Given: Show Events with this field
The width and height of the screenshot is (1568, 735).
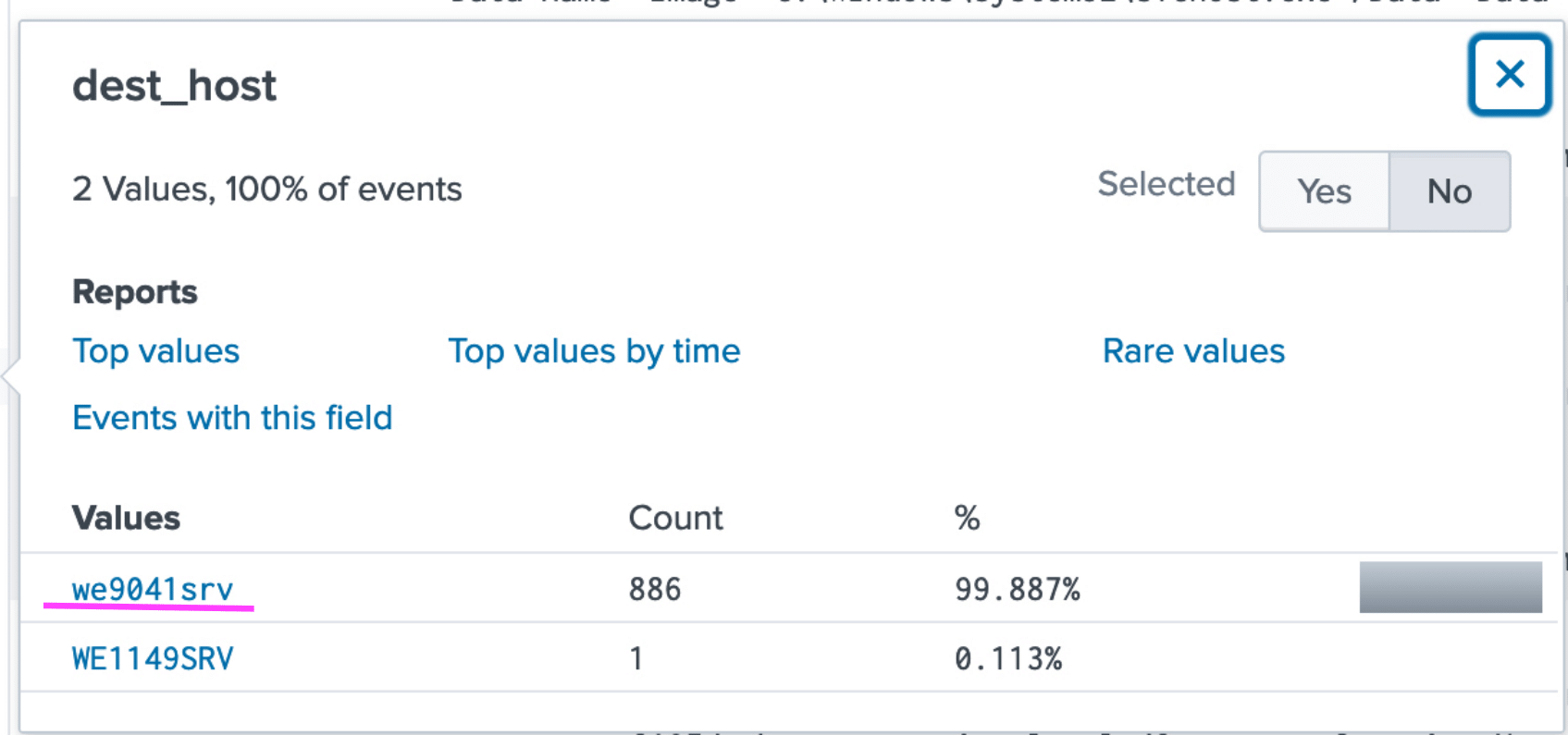Looking at the screenshot, I should click(x=232, y=418).
